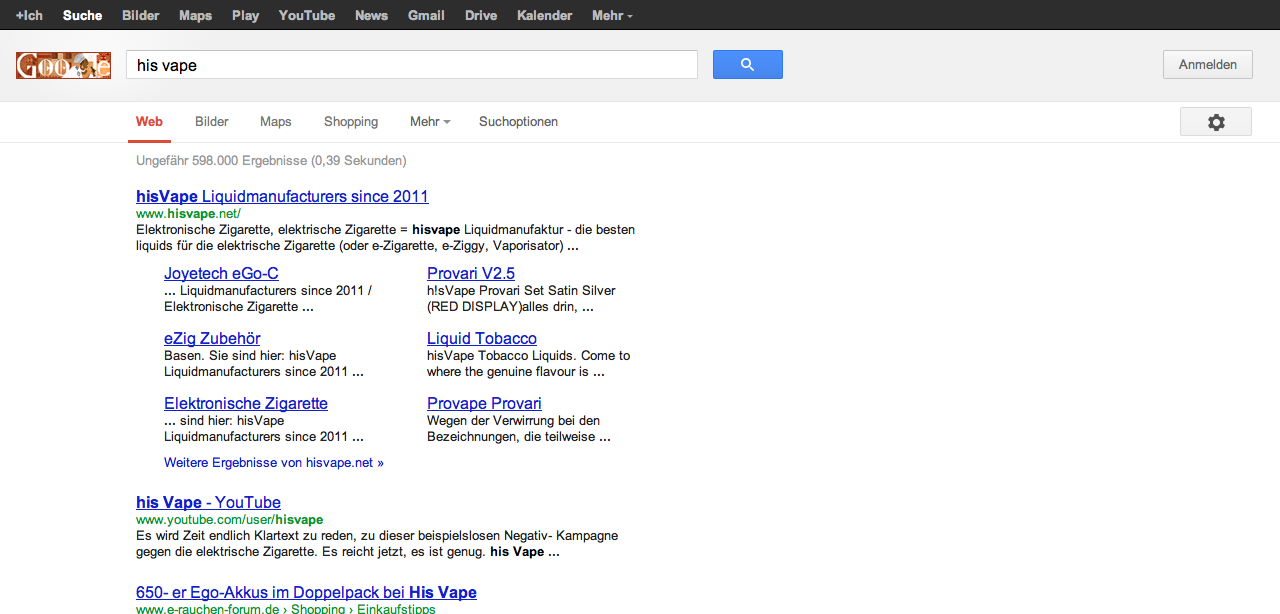Open the Liquid Tobacco sitelink
Image resolution: width=1280 pixels, height=614 pixels.
click(481, 338)
